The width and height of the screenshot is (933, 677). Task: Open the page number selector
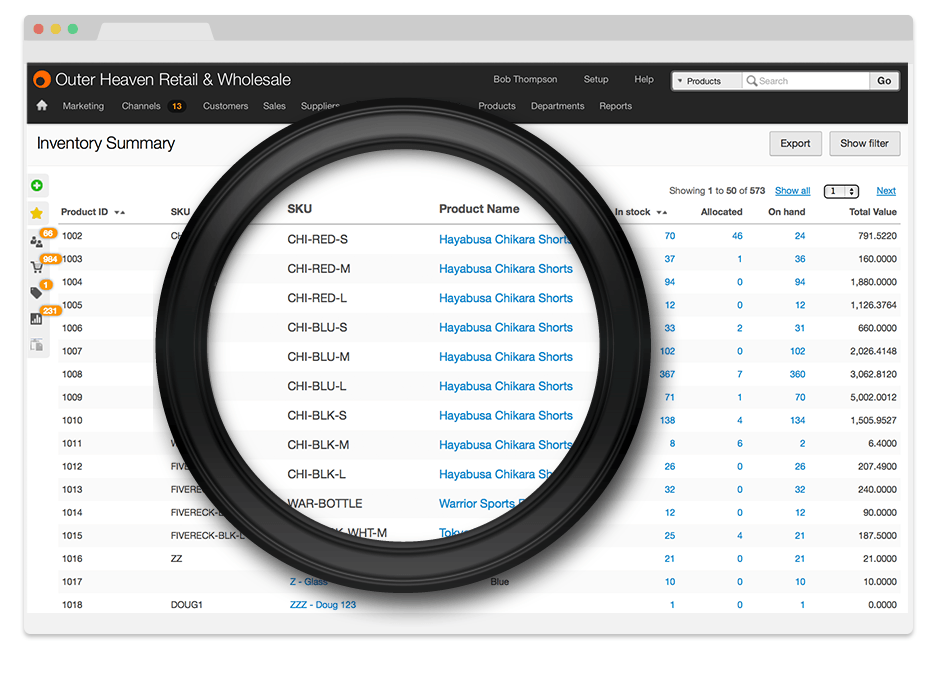[841, 191]
